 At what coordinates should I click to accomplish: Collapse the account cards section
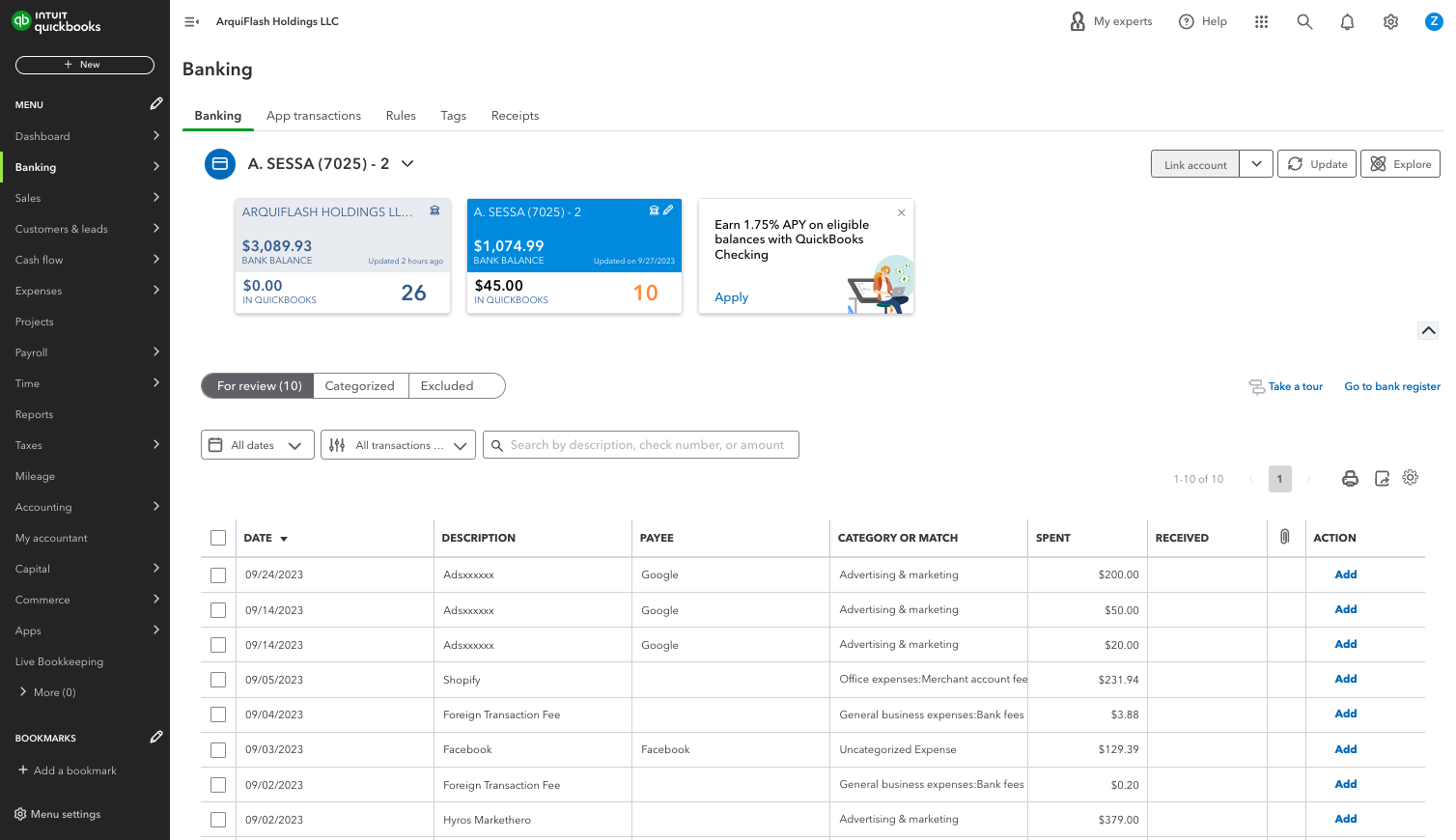1428,330
